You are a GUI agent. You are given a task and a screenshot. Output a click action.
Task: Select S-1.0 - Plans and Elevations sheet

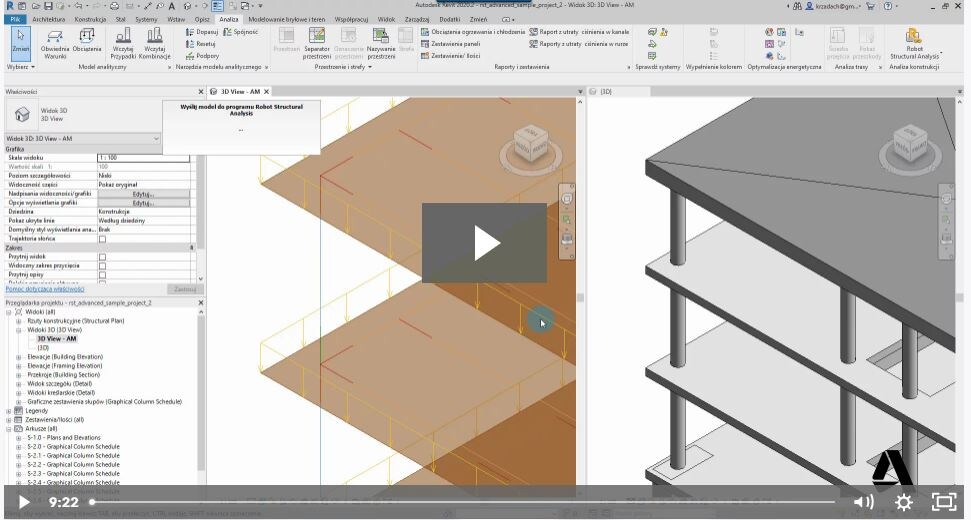tap(64, 438)
